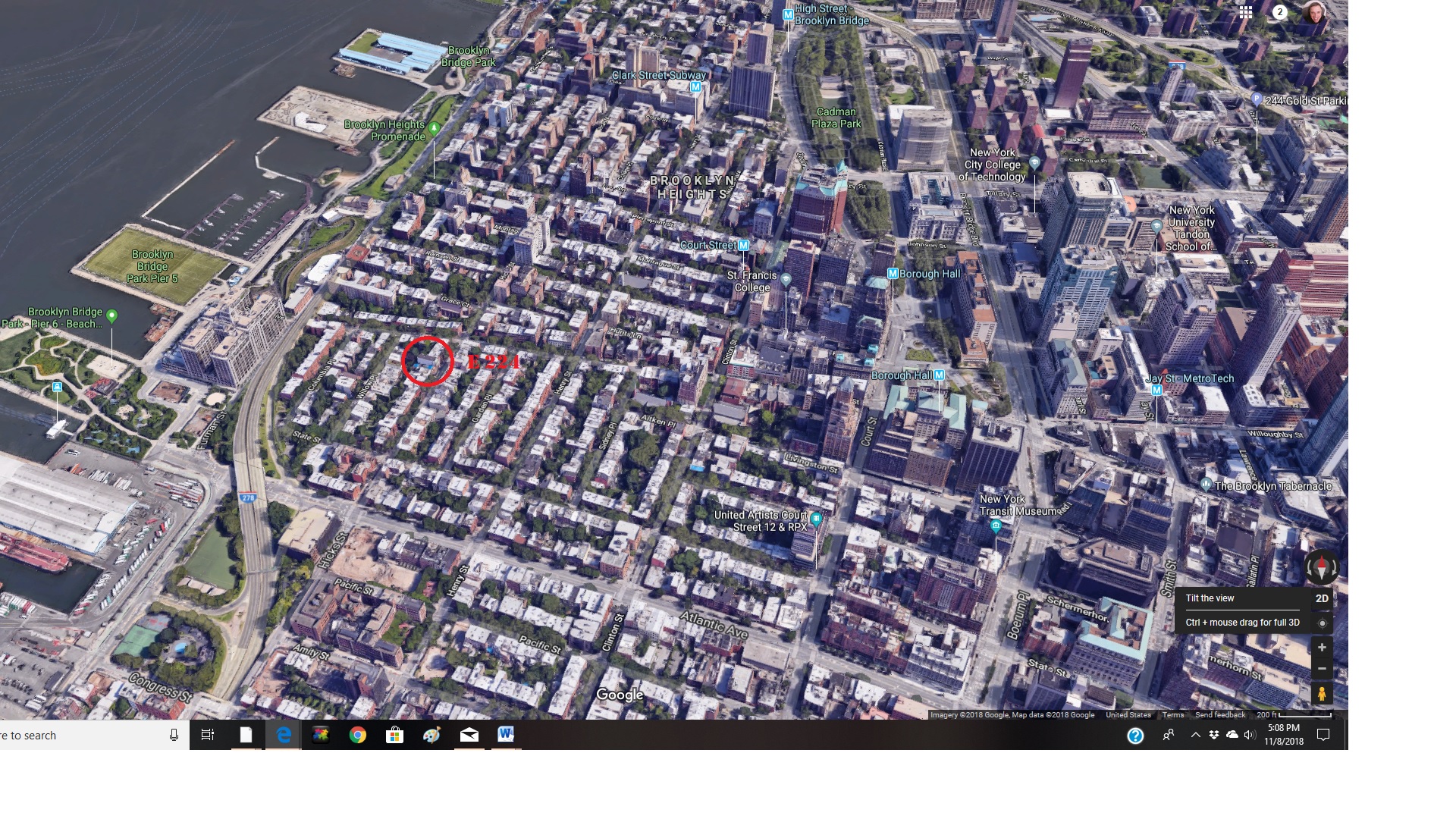Image resolution: width=1456 pixels, height=819 pixels.
Task: Click the United States region link
Action: pos(1128,715)
